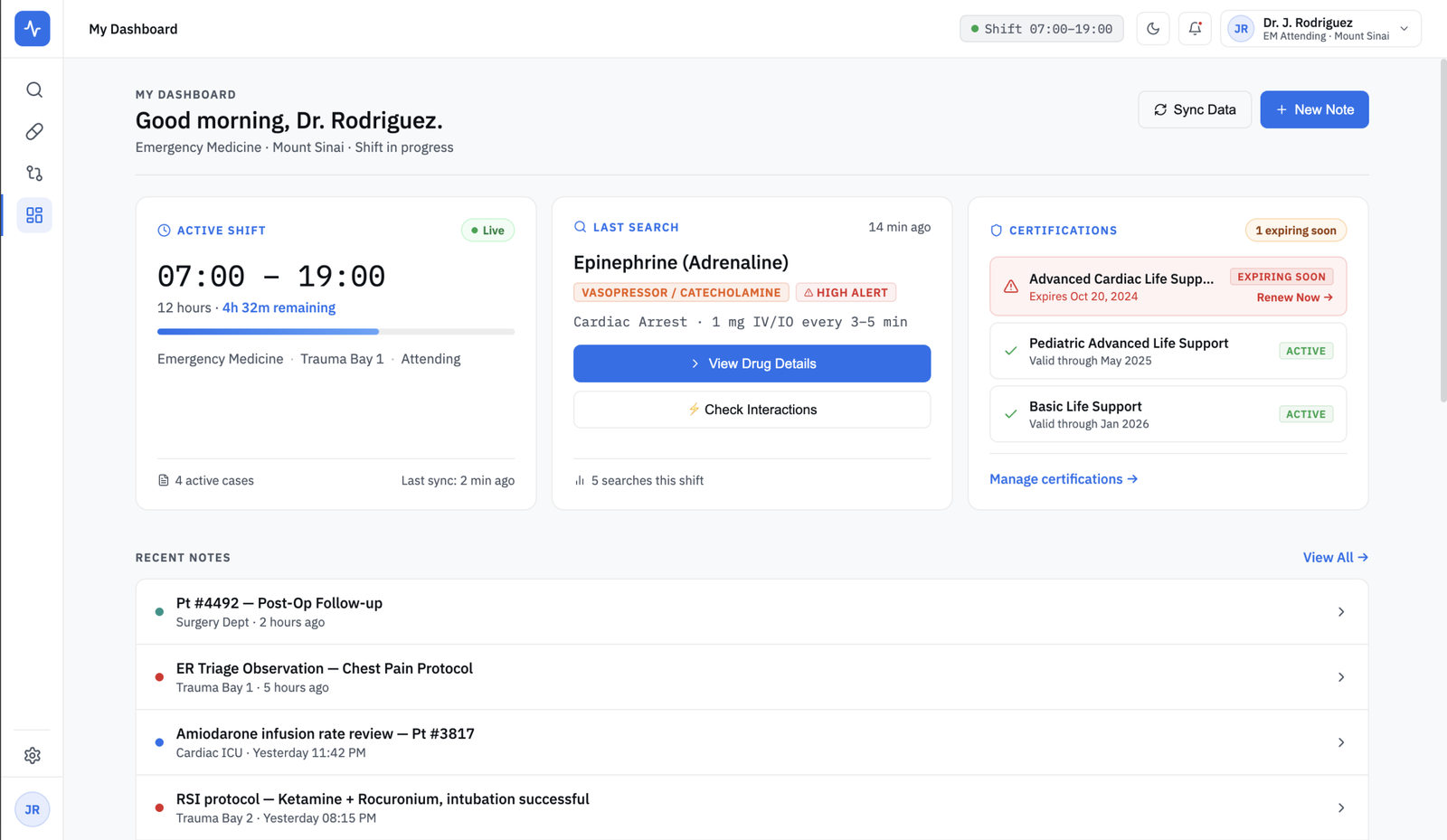Image resolution: width=1447 pixels, height=840 pixels.
Task: Click the Active Shift clock icon
Action: coord(164,231)
